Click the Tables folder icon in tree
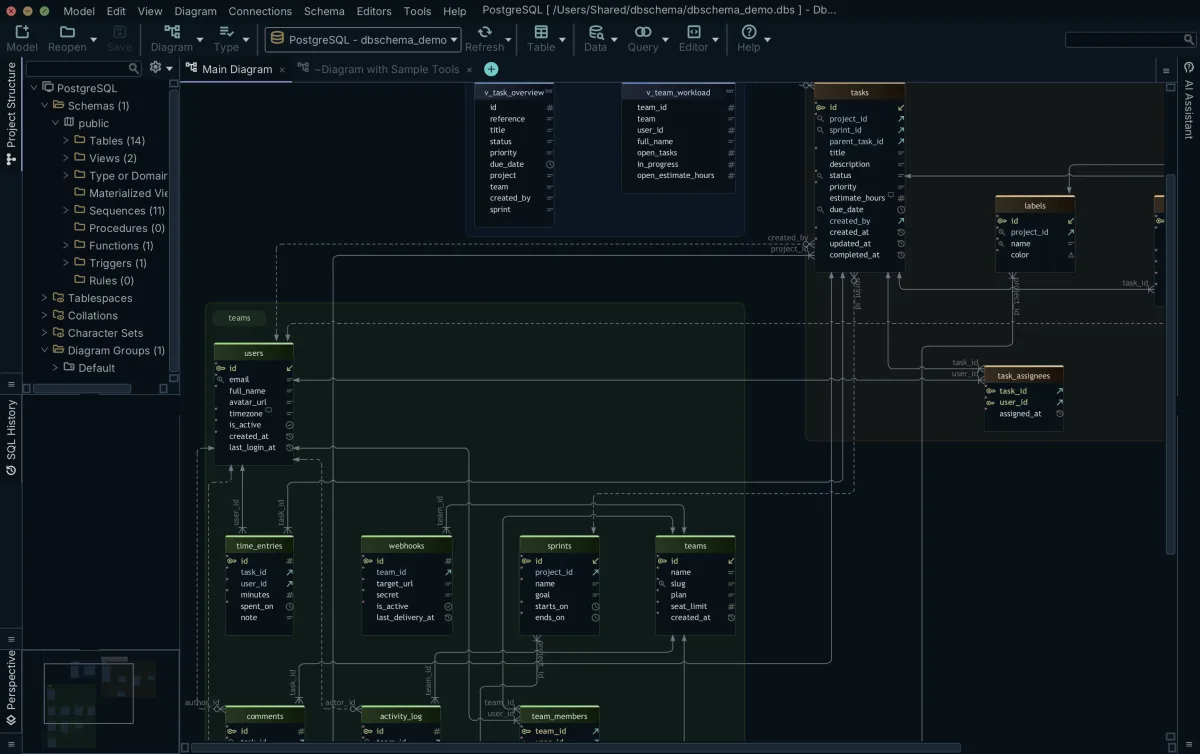1200x754 pixels. pyautogui.click(x=80, y=140)
